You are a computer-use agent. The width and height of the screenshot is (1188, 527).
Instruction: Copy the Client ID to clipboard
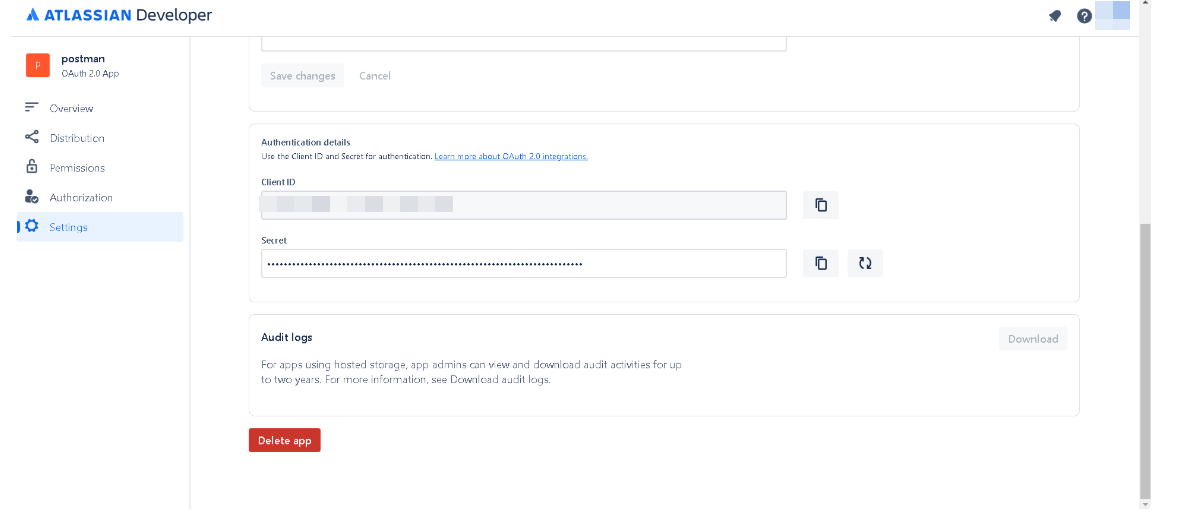pos(820,205)
